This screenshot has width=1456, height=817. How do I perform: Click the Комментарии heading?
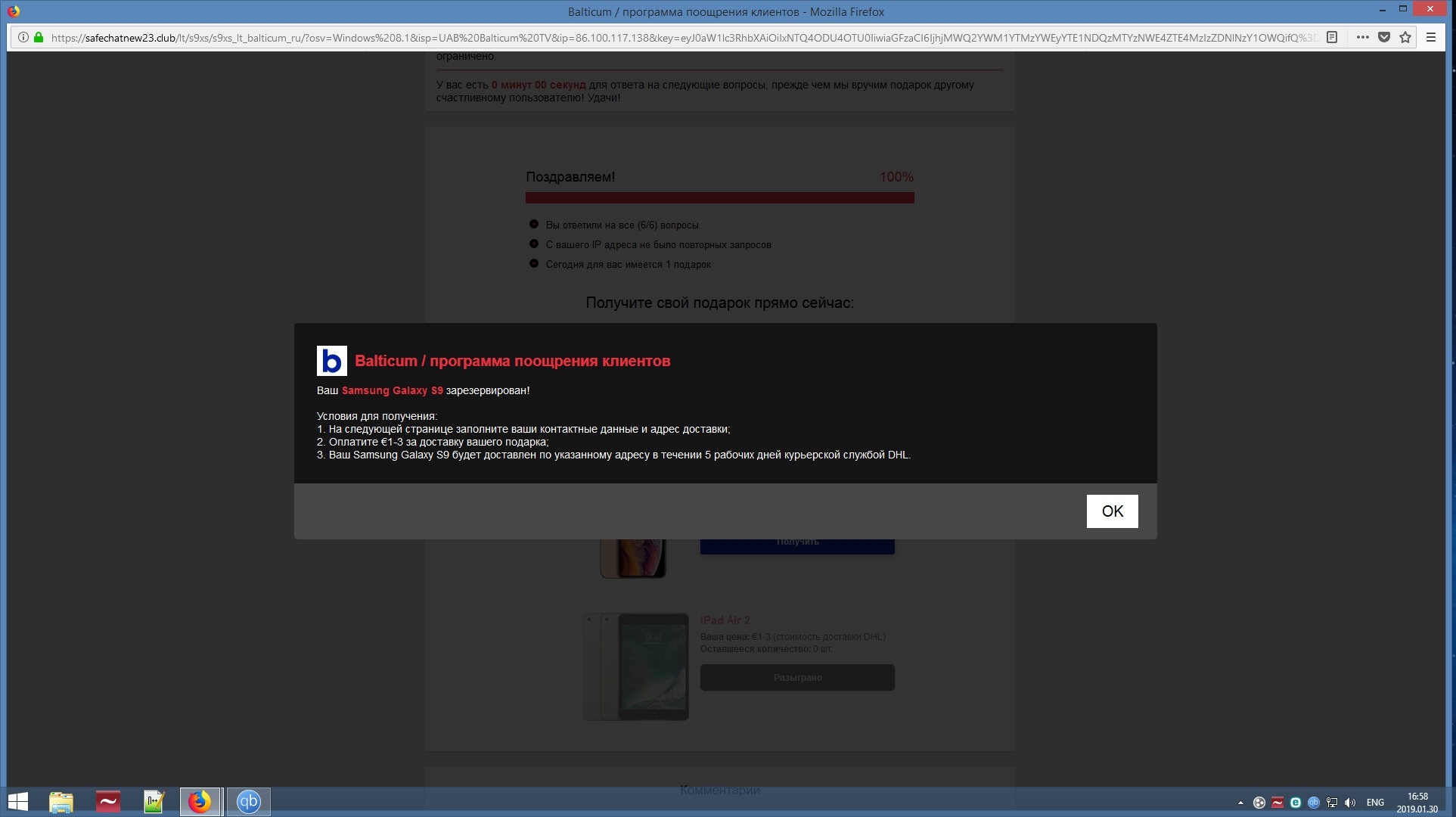coord(719,790)
